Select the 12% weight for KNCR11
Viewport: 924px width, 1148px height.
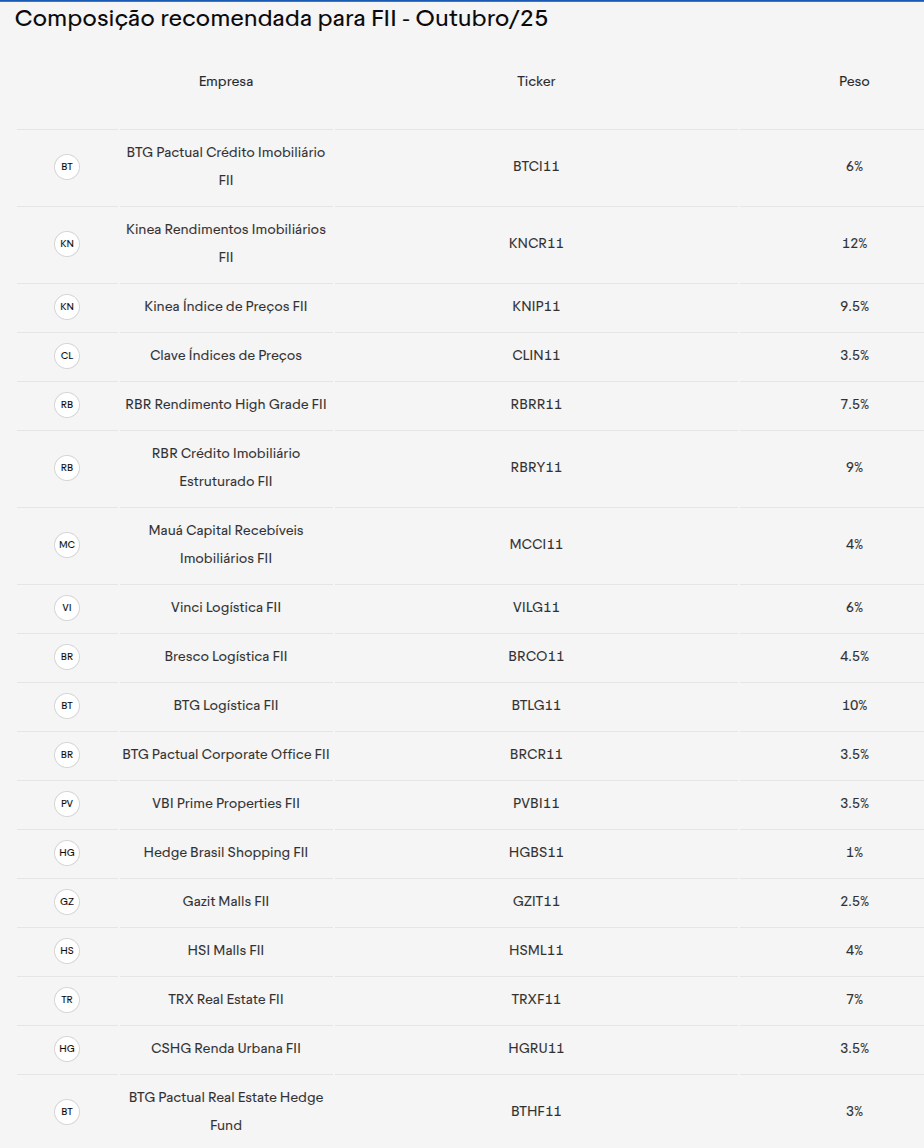pyautogui.click(x=854, y=244)
